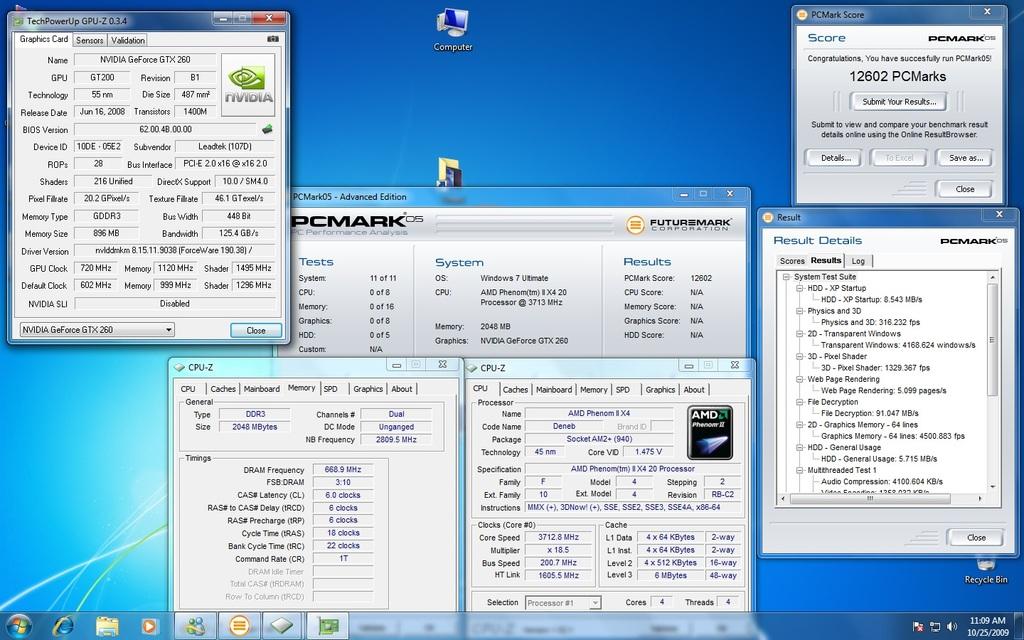Viewport: 1024px width, 640px height.
Task: Click the Show Desktop strip on taskbar
Action: click(x=1019, y=626)
